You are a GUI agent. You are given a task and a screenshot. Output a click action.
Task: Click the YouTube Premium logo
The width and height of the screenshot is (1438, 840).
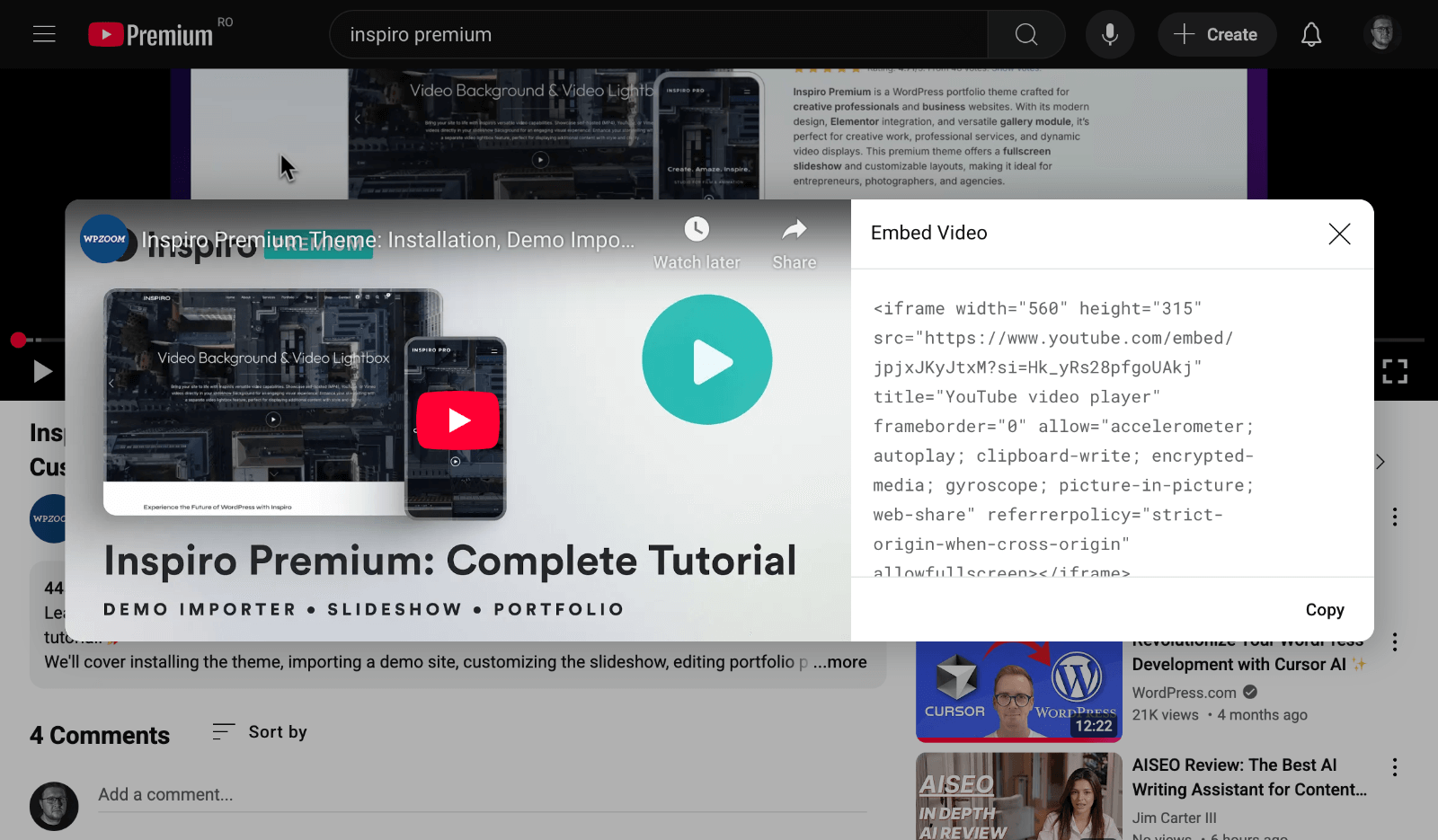coord(151,34)
